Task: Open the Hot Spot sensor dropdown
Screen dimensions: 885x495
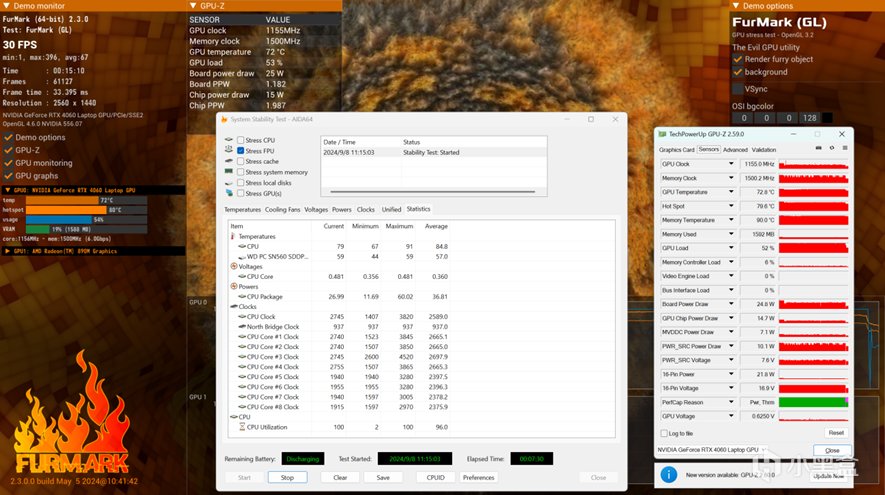Action: (731, 206)
